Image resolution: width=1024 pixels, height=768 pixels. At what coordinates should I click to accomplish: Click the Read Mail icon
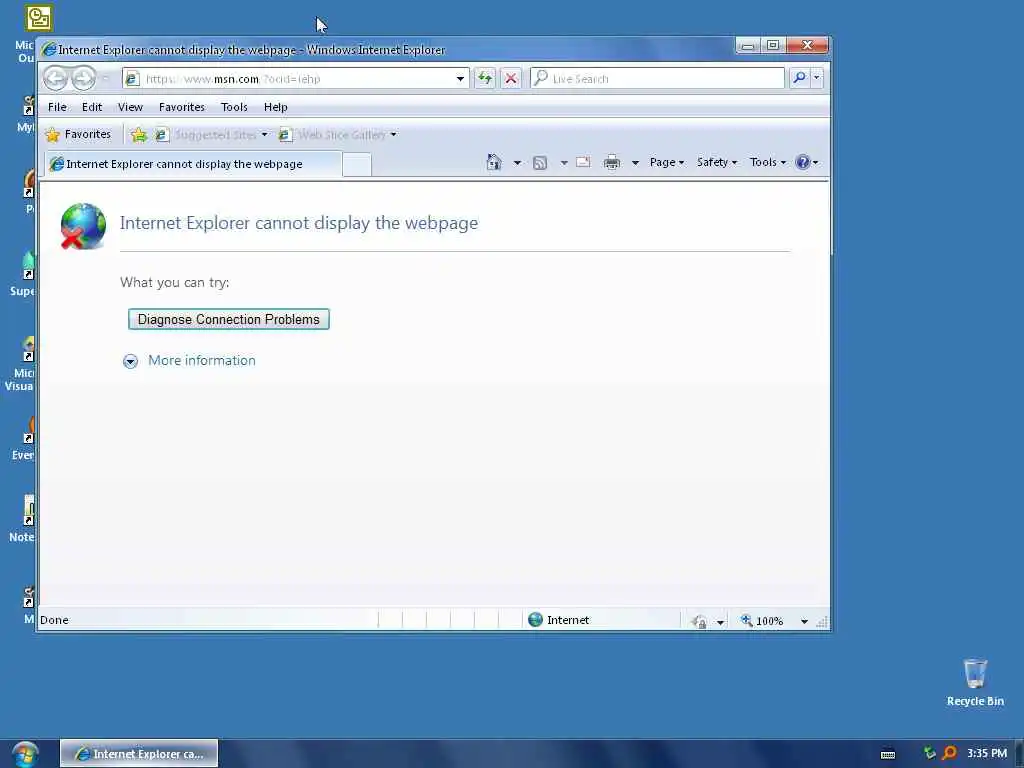(x=583, y=162)
